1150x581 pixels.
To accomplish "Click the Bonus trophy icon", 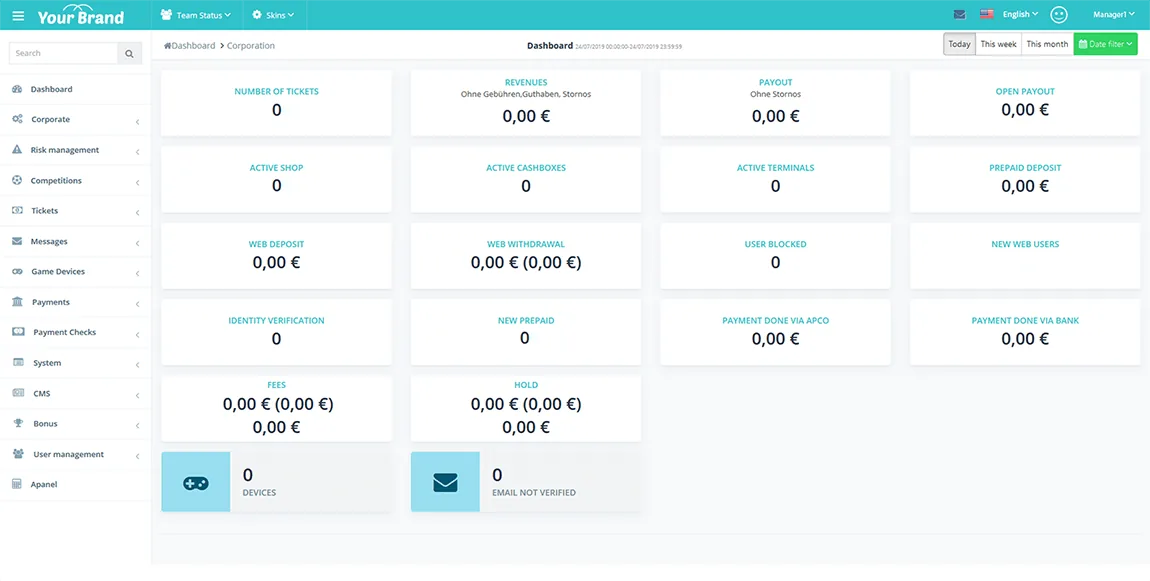I will click(x=18, y=423).
